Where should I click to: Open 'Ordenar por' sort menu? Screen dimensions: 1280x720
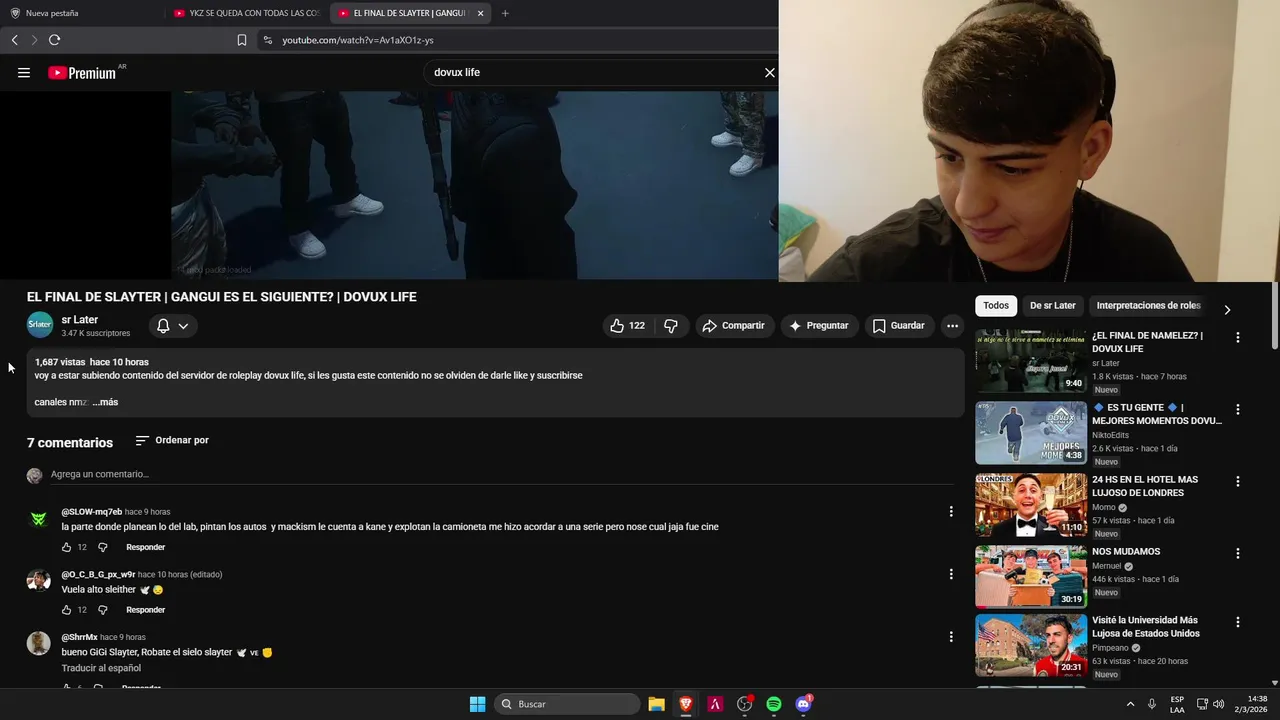(172, 440)
